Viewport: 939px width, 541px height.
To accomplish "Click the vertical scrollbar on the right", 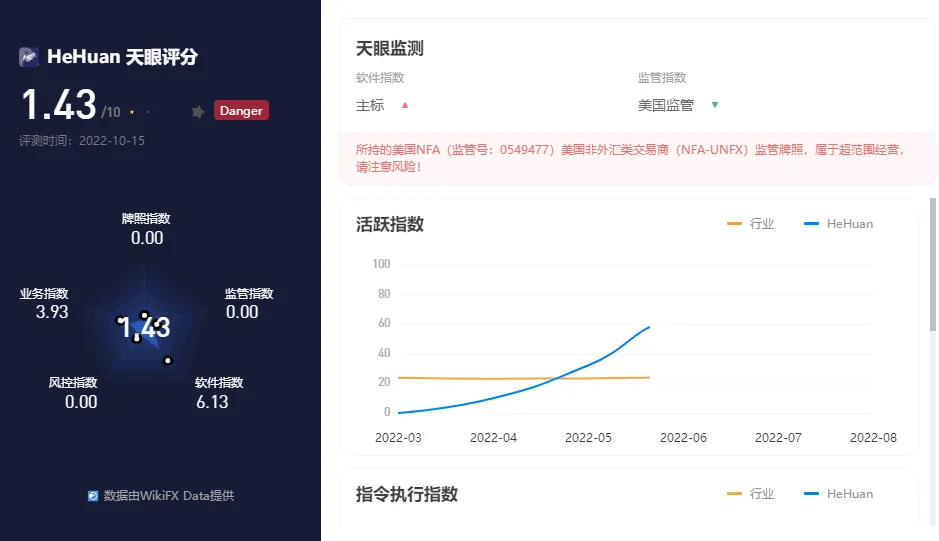I will click(x=932, y=264).
